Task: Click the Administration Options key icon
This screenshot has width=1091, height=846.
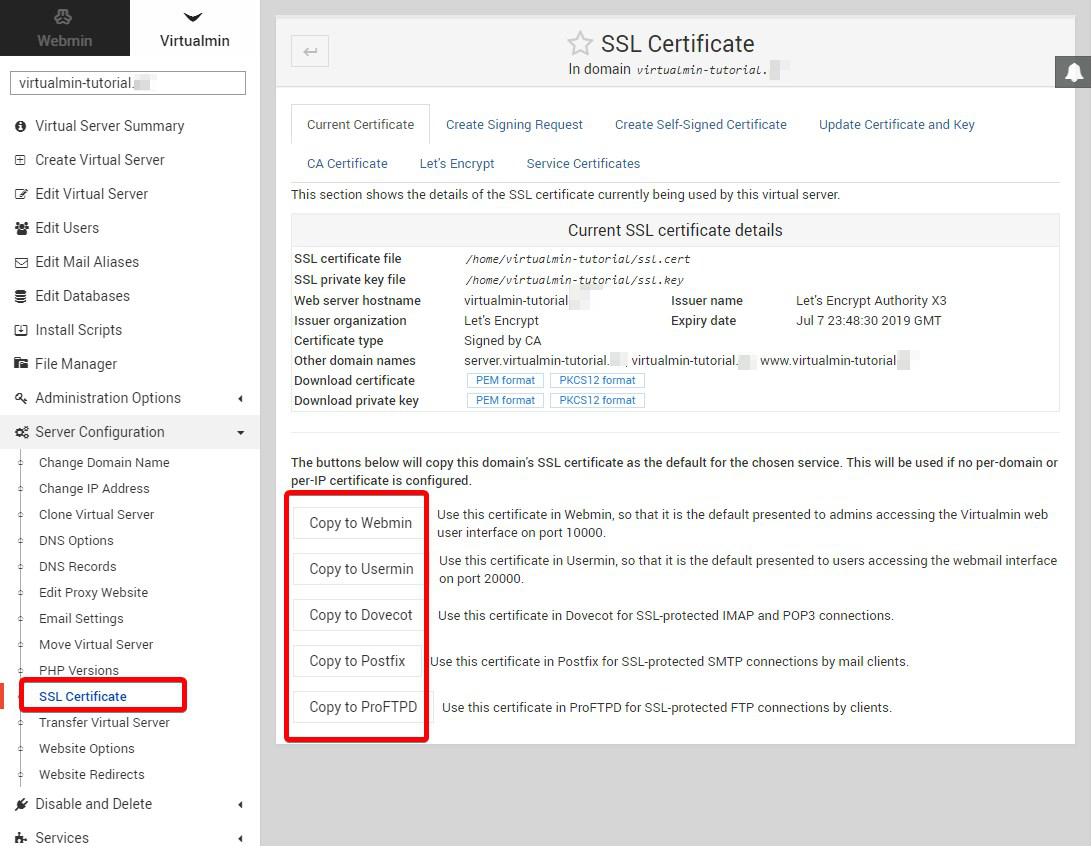Action: tap(21, 398)
